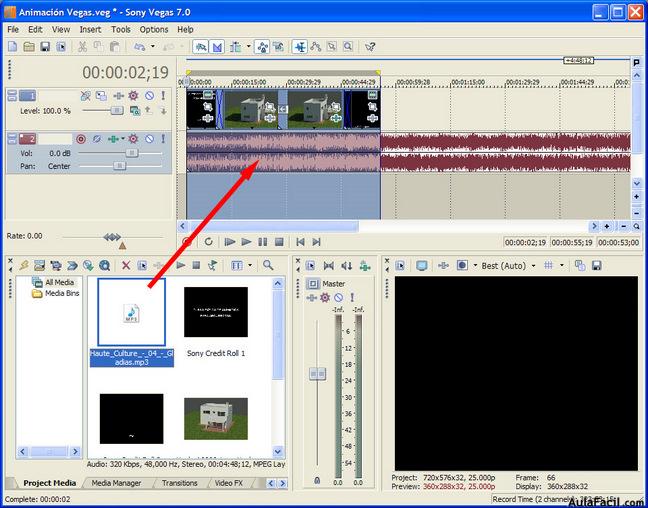The image size is (648, 508).
Task: Mute video track 1
Action: click(149, 96)
